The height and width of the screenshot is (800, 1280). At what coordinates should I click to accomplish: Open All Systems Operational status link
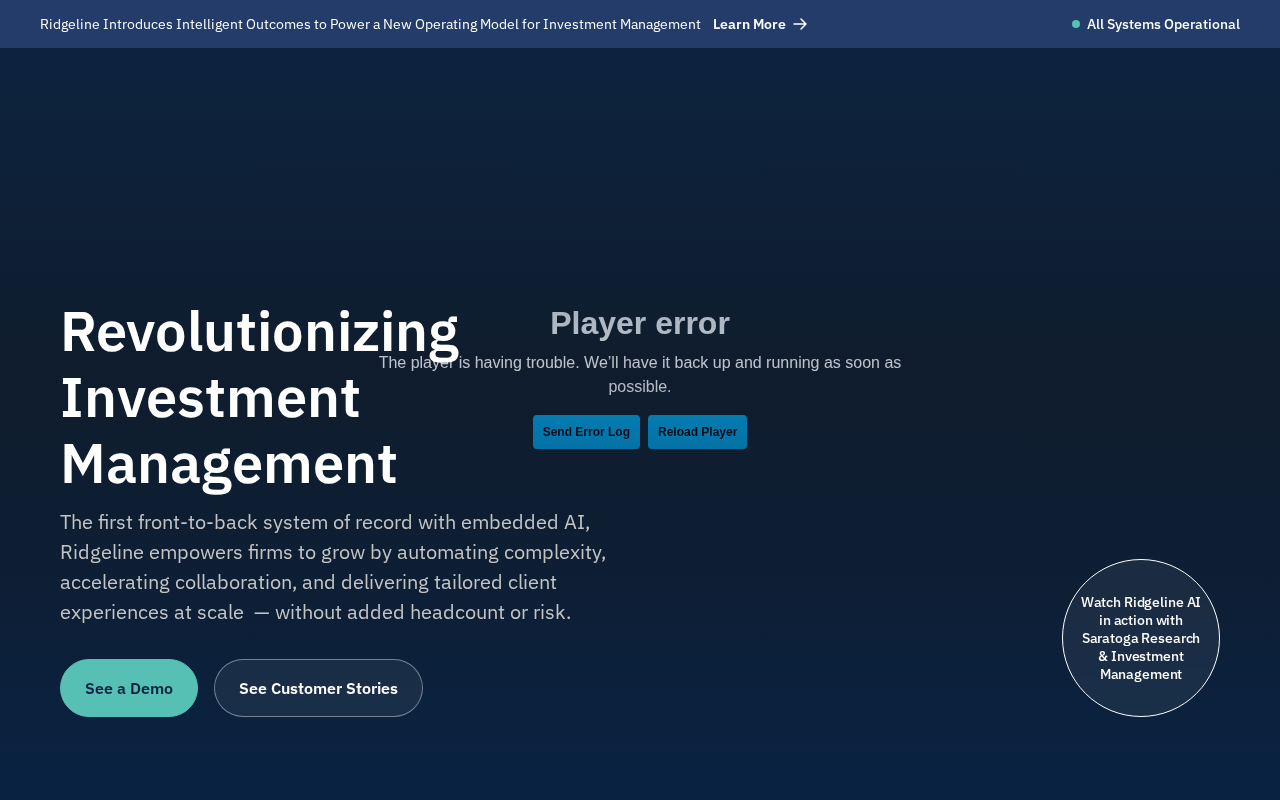1156,24
